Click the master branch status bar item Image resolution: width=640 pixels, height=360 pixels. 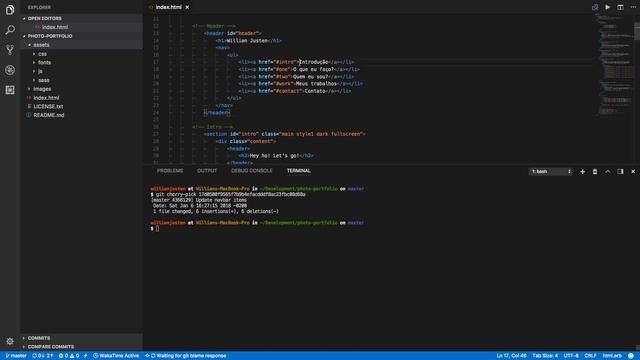tap(16, 356)
